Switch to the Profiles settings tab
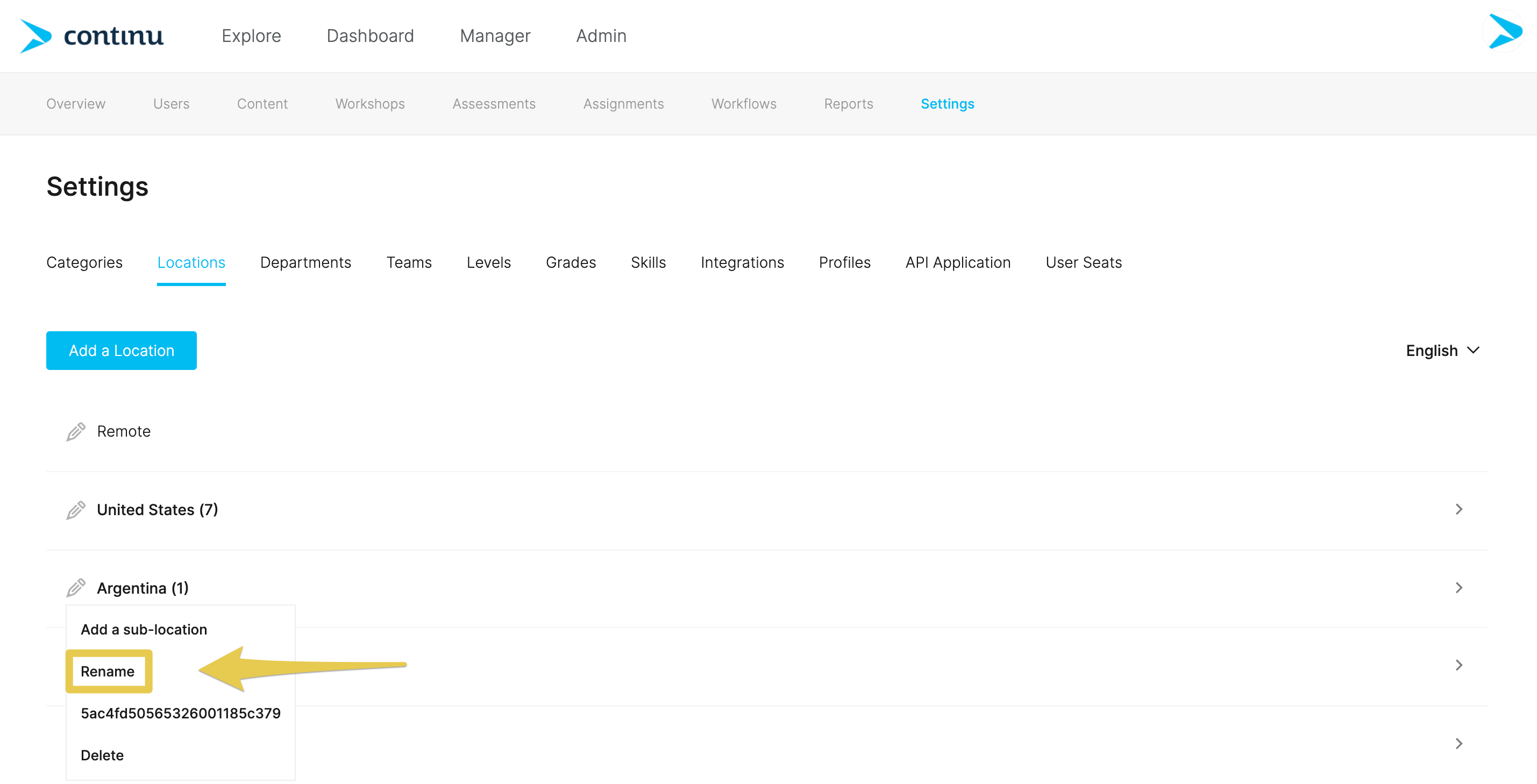Viewport: 1537px width, 784px height. [845, 263]
